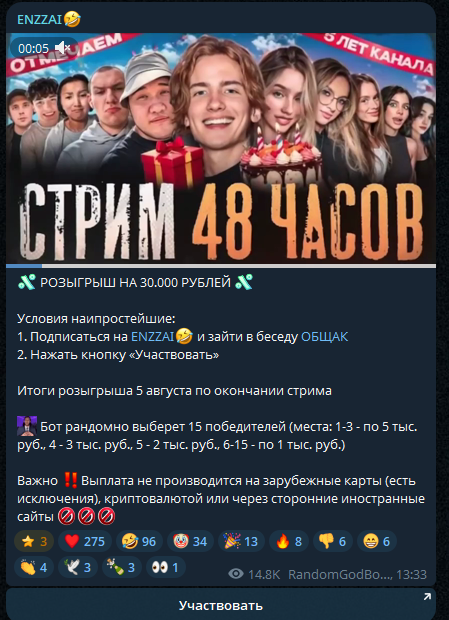Add the eyes reaction showing 1
The width and height of the screenshot is (449, 620).
(166, 567)
